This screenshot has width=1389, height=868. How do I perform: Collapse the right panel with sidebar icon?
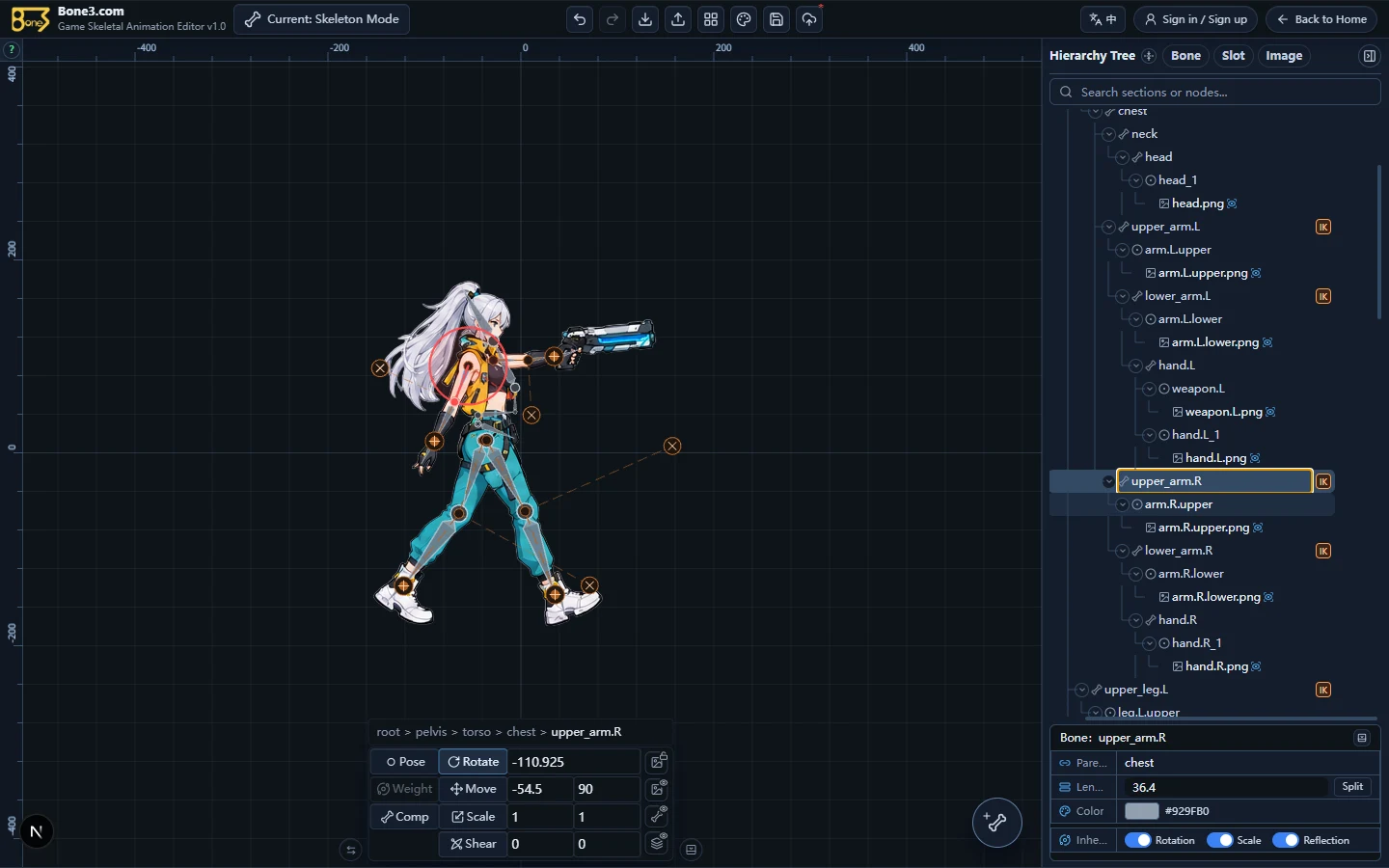pyautogui.click(x=1369, y=56)
